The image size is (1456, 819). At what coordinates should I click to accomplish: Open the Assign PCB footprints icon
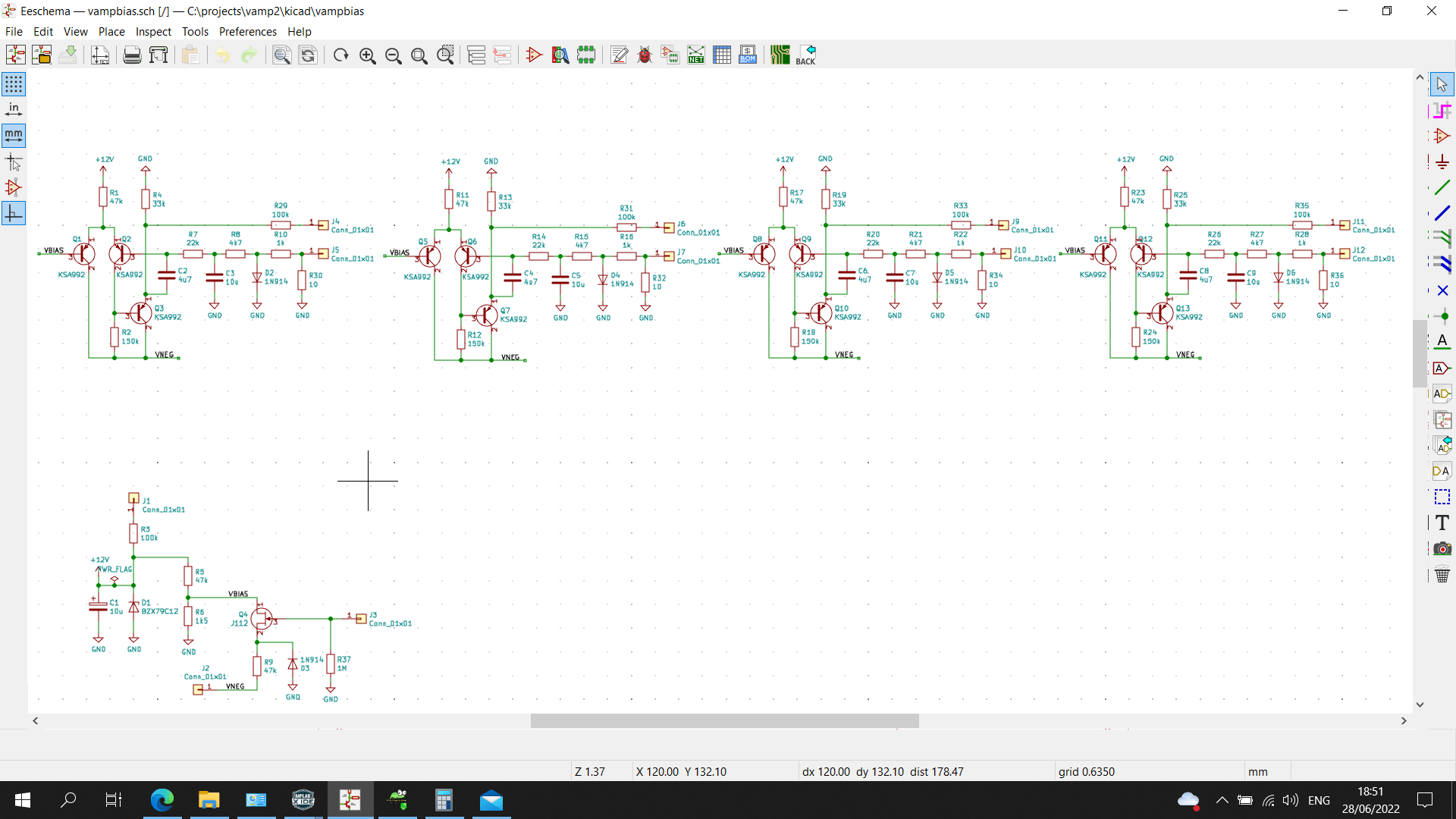point(670,55)
